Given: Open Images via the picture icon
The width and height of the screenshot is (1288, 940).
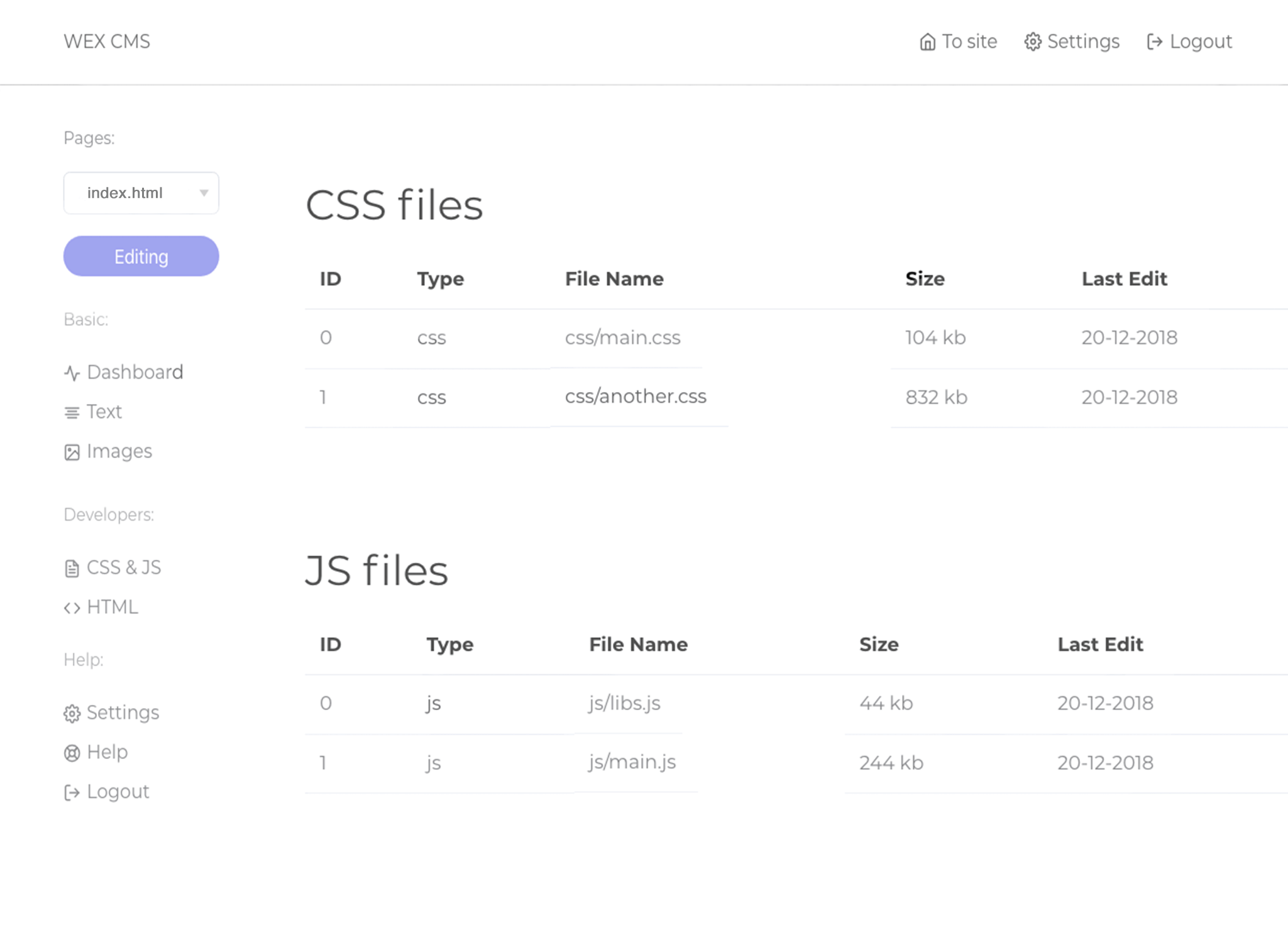Looking at the screenshot, I should [x=72, y=451].
